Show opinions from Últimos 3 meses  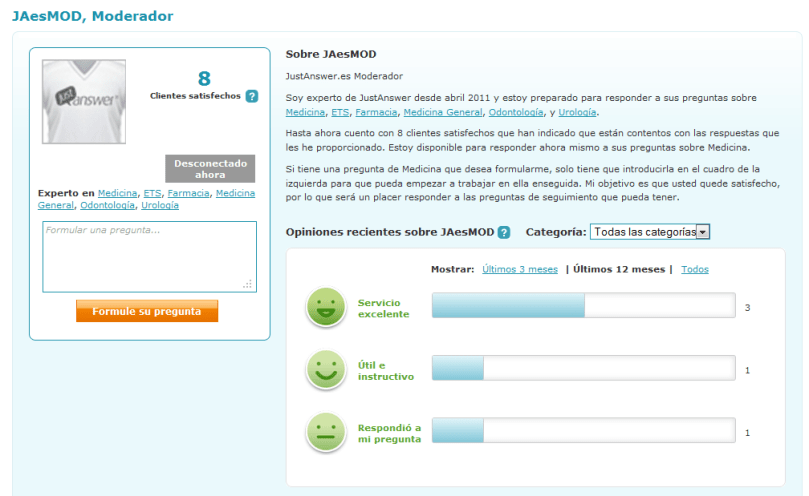(520, 269)
